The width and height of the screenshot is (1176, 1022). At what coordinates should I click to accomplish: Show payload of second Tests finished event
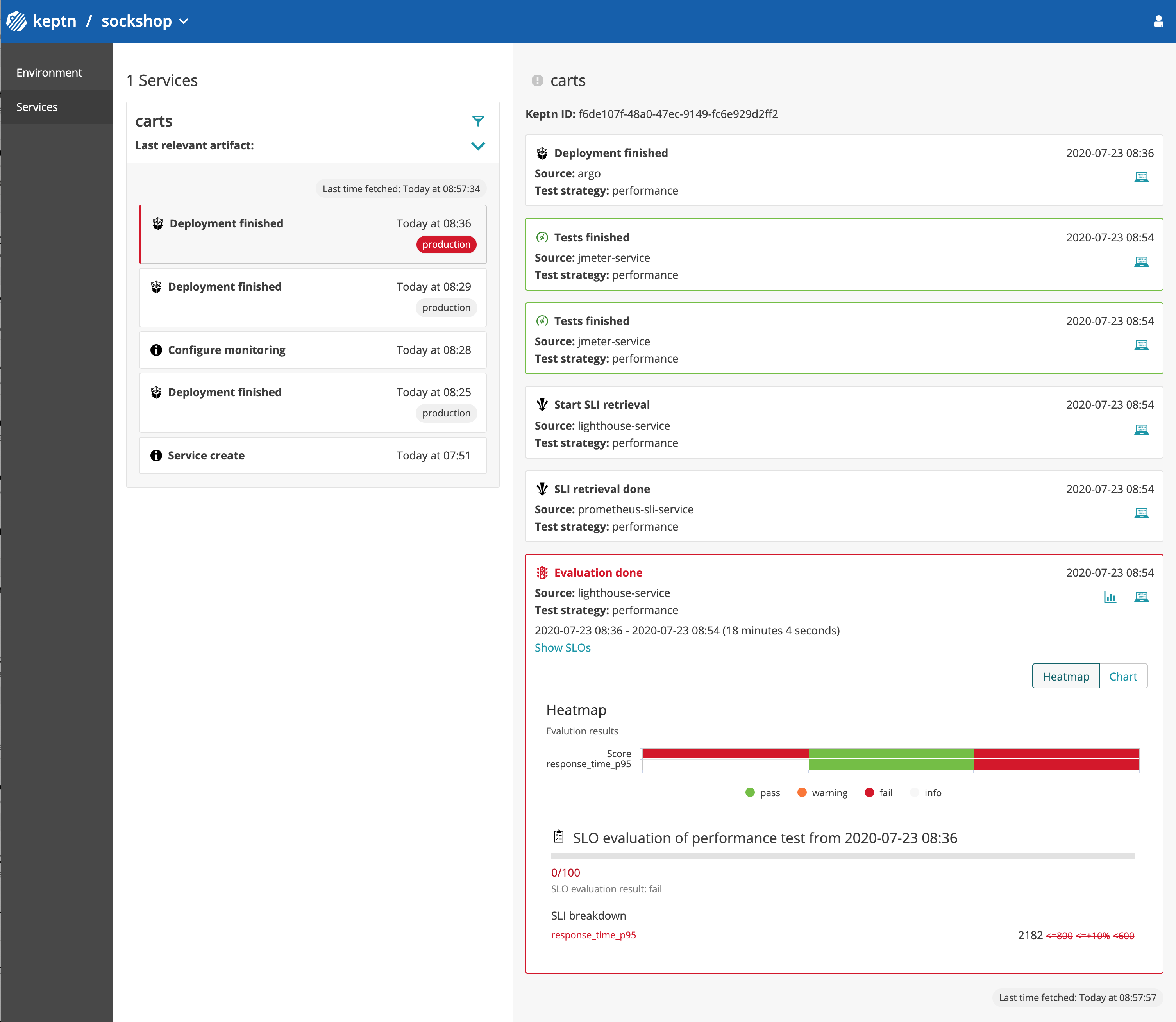[x=1141, y=345]
